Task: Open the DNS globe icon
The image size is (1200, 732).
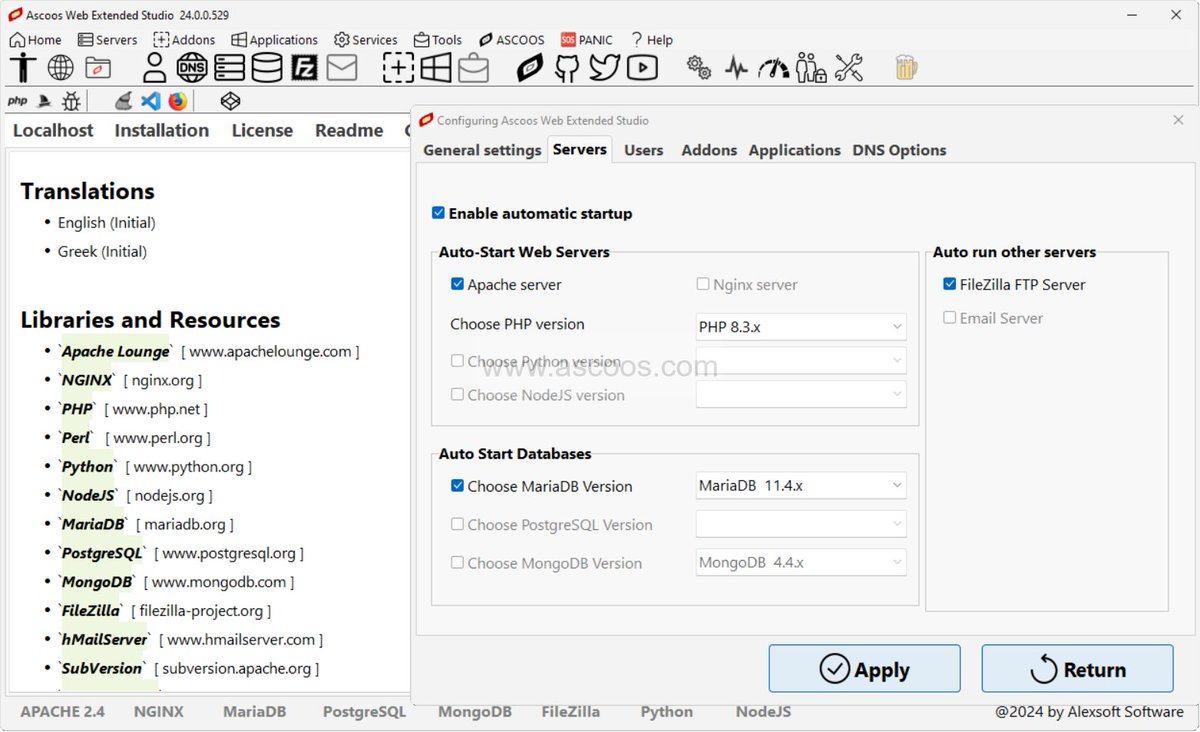Action: tap(192, 68)
